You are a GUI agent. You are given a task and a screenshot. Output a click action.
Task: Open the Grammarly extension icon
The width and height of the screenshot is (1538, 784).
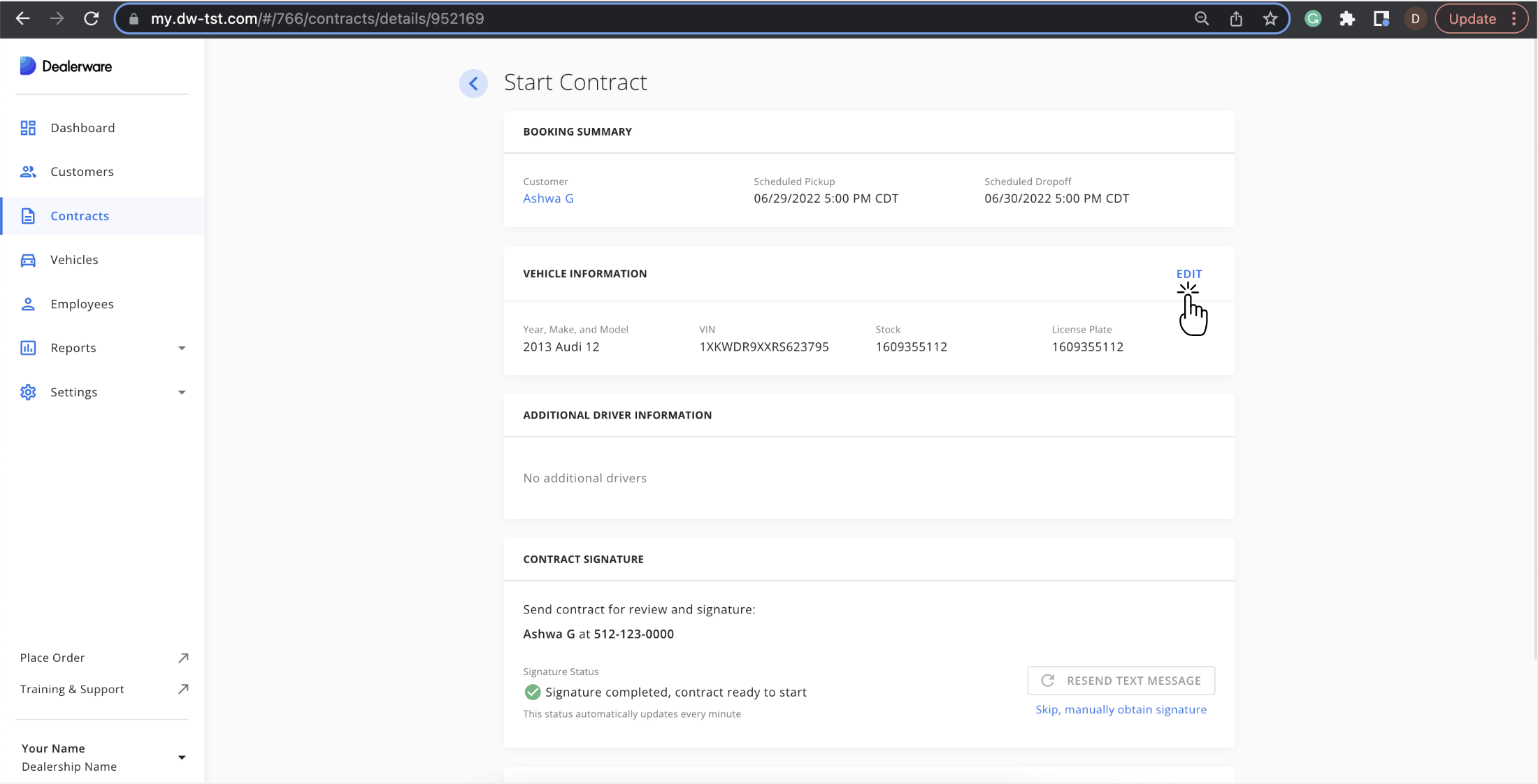1313,19
